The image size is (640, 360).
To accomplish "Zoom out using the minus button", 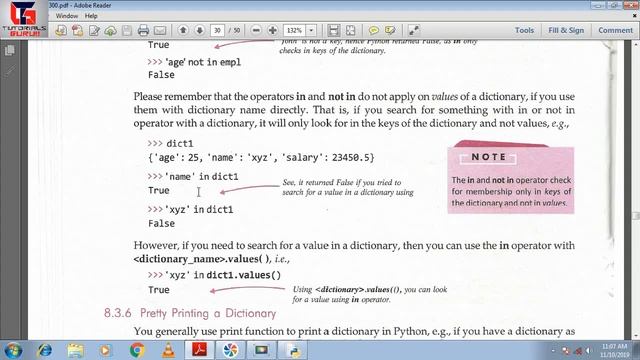I will coord(256,30).
